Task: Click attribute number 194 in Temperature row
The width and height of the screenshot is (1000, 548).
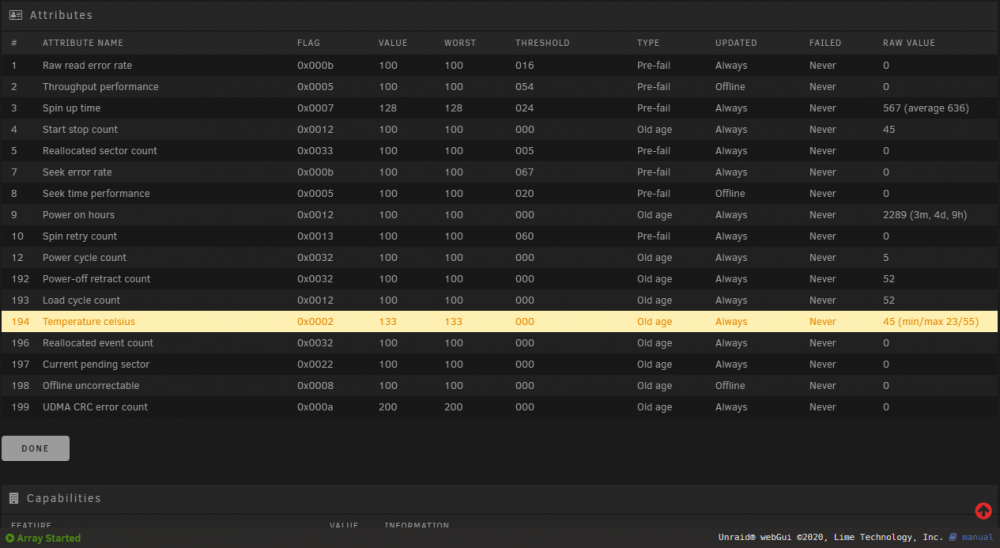Action: point(20,322)
